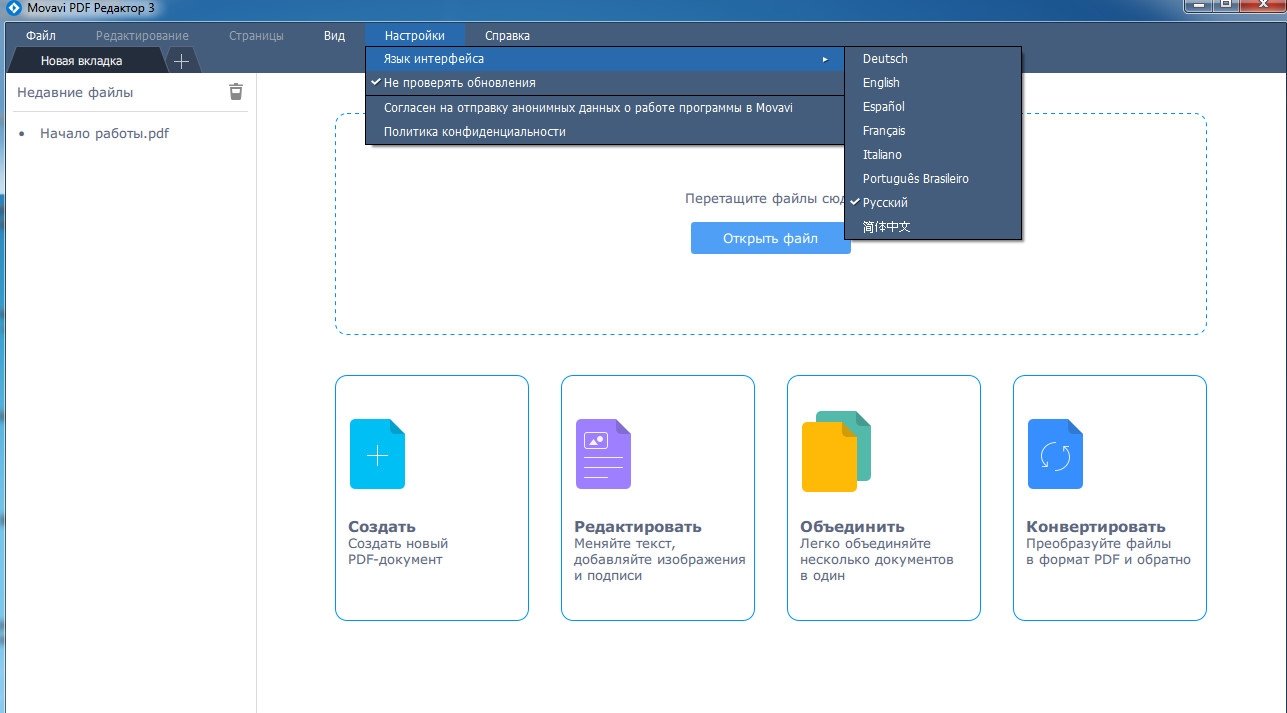Choose English from the language list

[x=881, y=83]
